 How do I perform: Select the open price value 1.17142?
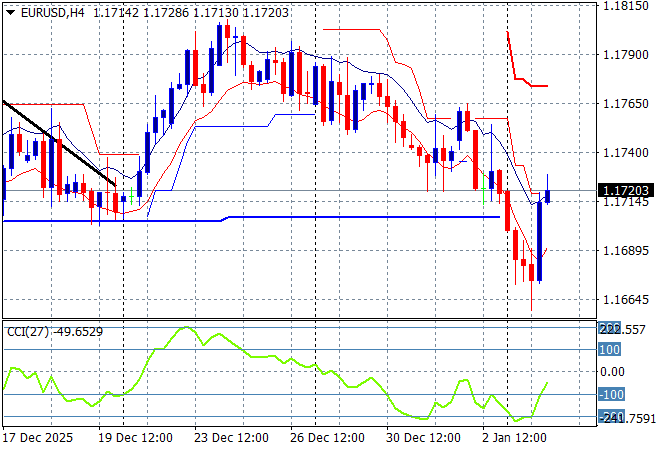click(116, 13)
